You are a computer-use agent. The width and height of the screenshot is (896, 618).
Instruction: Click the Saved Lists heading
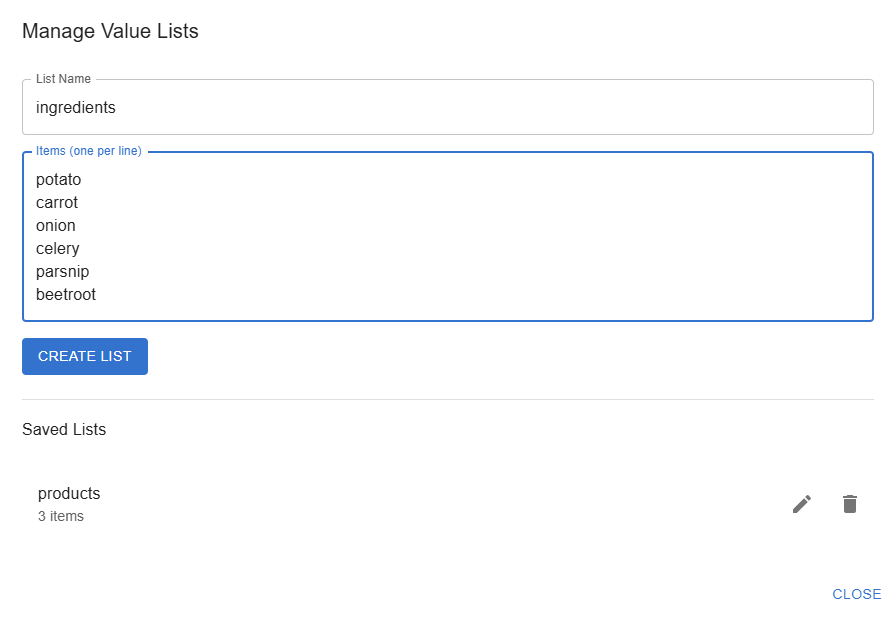coord(64,430)
